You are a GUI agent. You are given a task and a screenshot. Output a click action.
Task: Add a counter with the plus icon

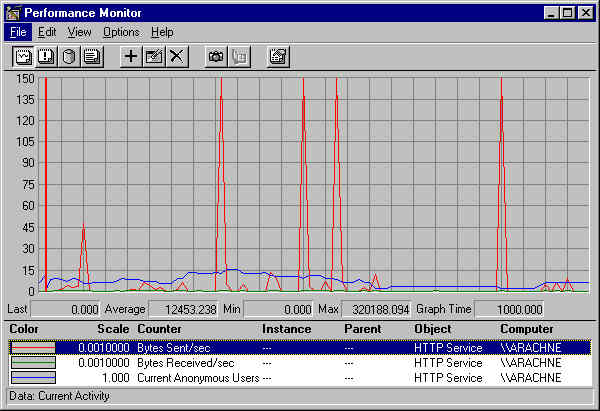(x=130, y=56)
